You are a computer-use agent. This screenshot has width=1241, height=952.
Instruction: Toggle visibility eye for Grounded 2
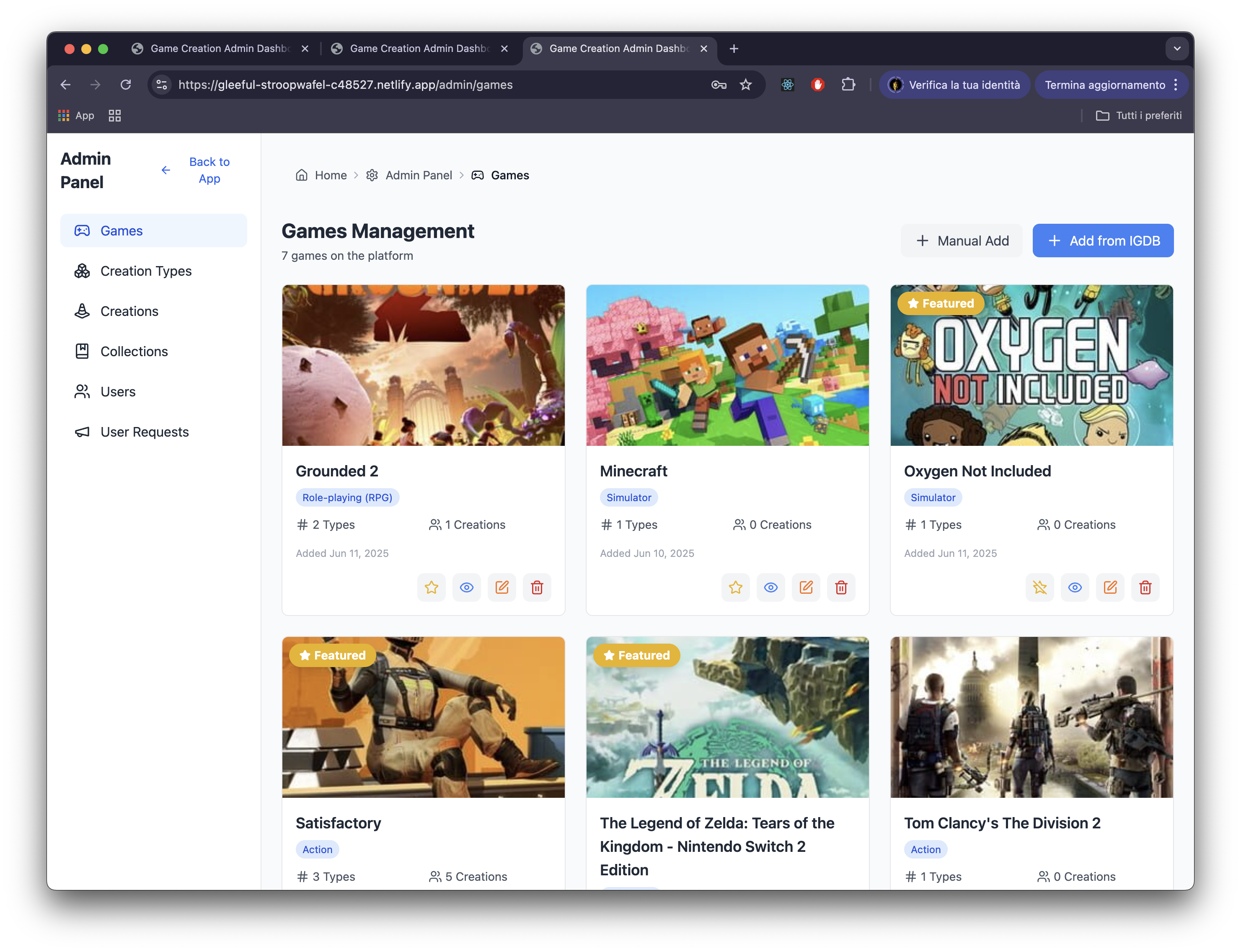coord(466,587)
